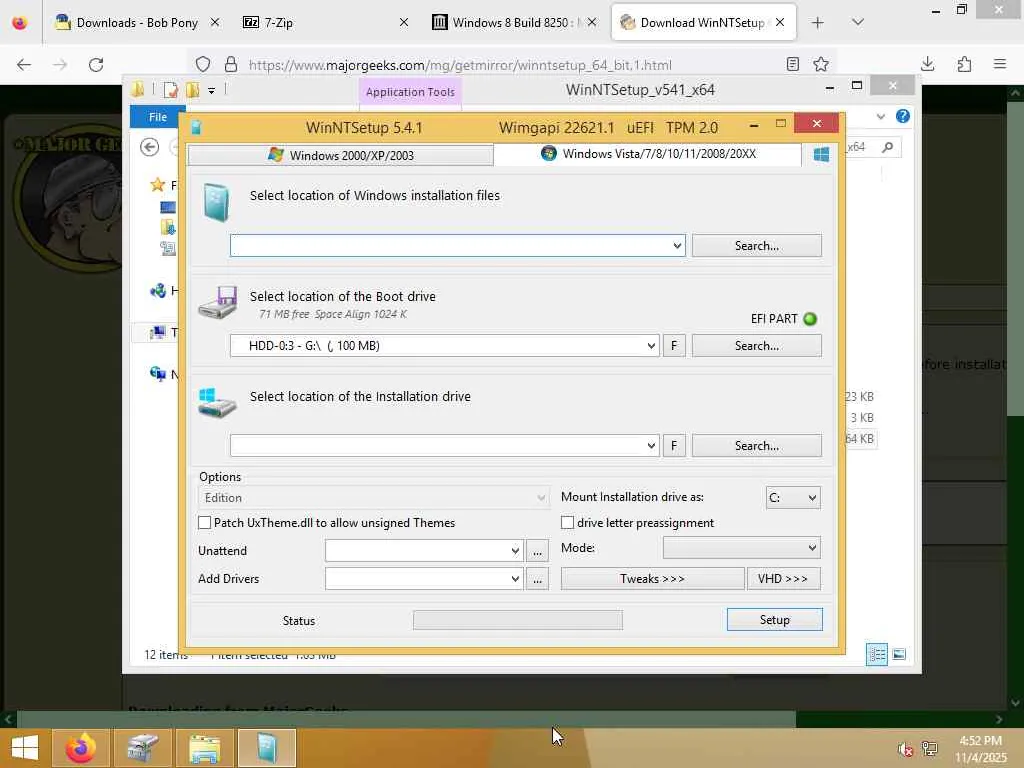Click the Setup button
The image size is (1024, 768).
pyautogui.click(x=775, y=620)
